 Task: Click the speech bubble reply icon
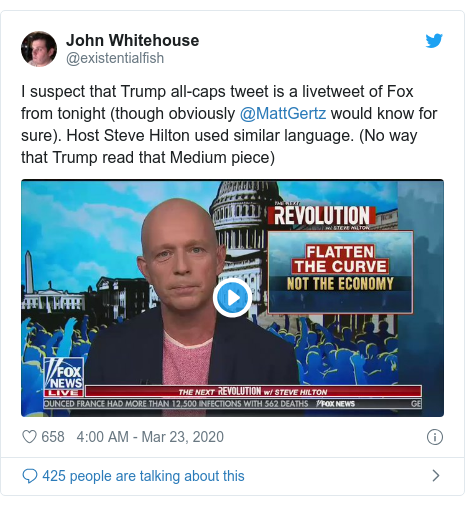pyautogui.click(x=30, y=476)
